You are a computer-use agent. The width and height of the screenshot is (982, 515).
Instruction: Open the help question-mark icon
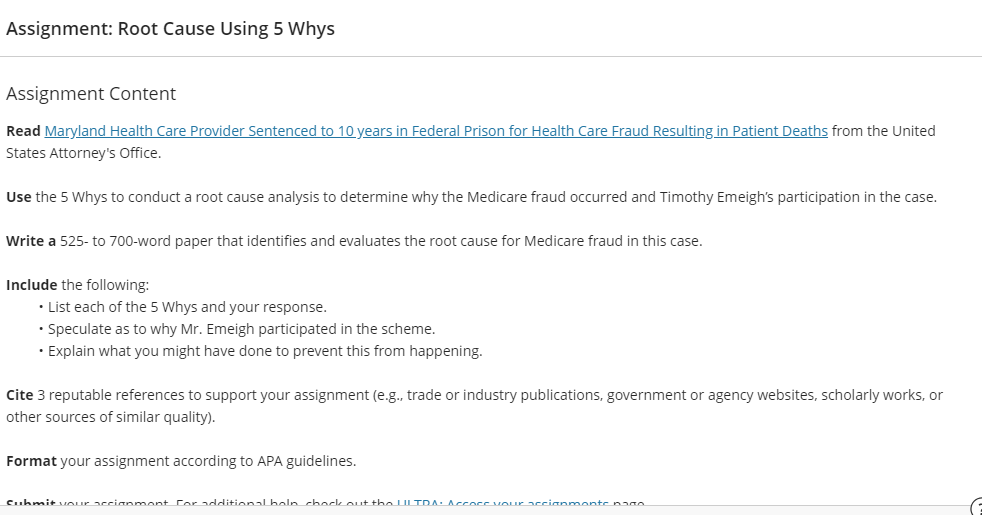(x=976, y=506)
